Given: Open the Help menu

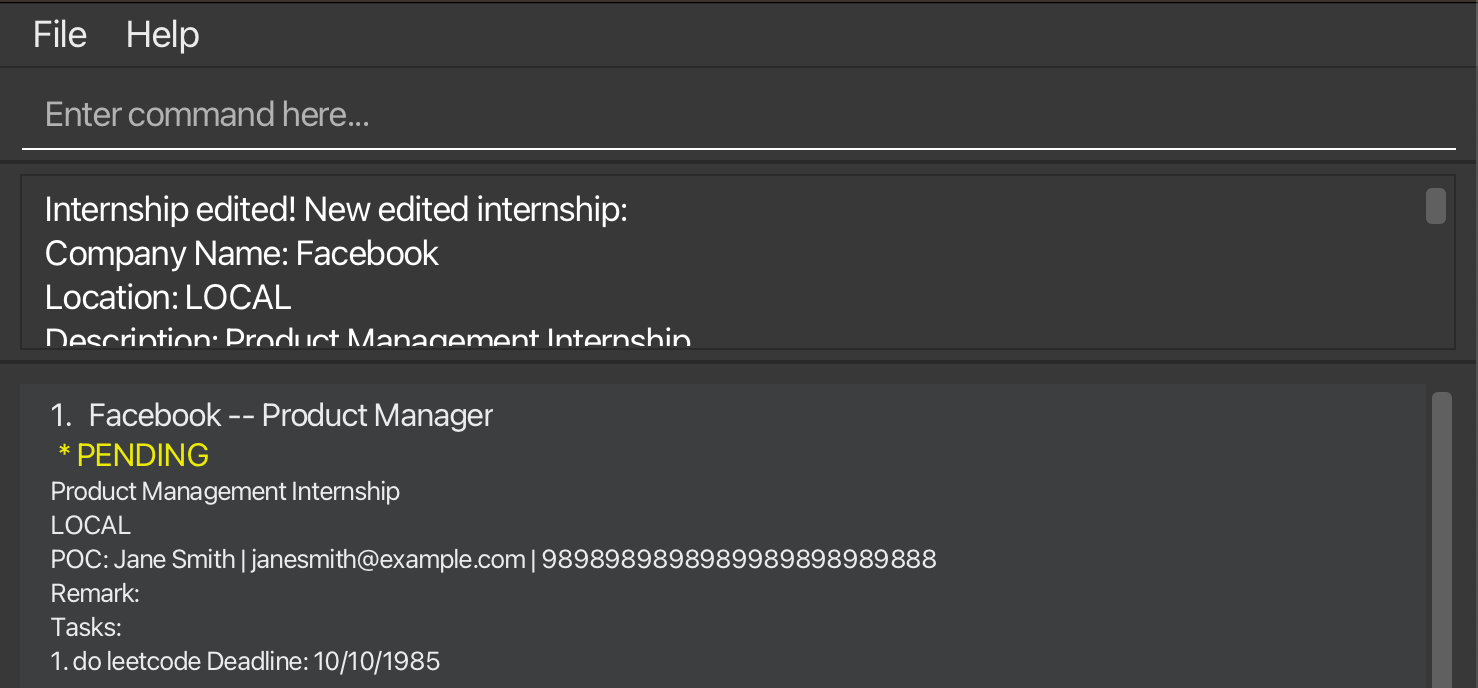Looking at the screenshot, I should (162, 34).
